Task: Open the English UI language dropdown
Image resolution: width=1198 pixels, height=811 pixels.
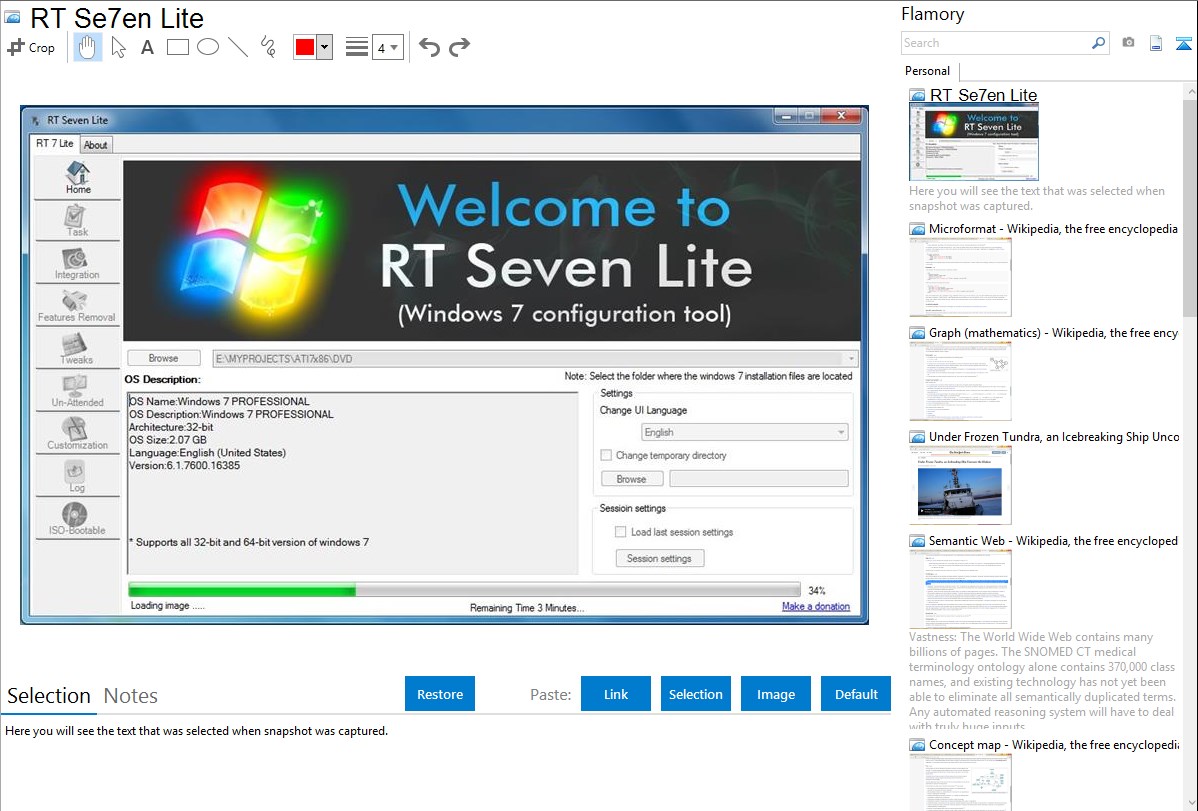Action: point(744,432)
